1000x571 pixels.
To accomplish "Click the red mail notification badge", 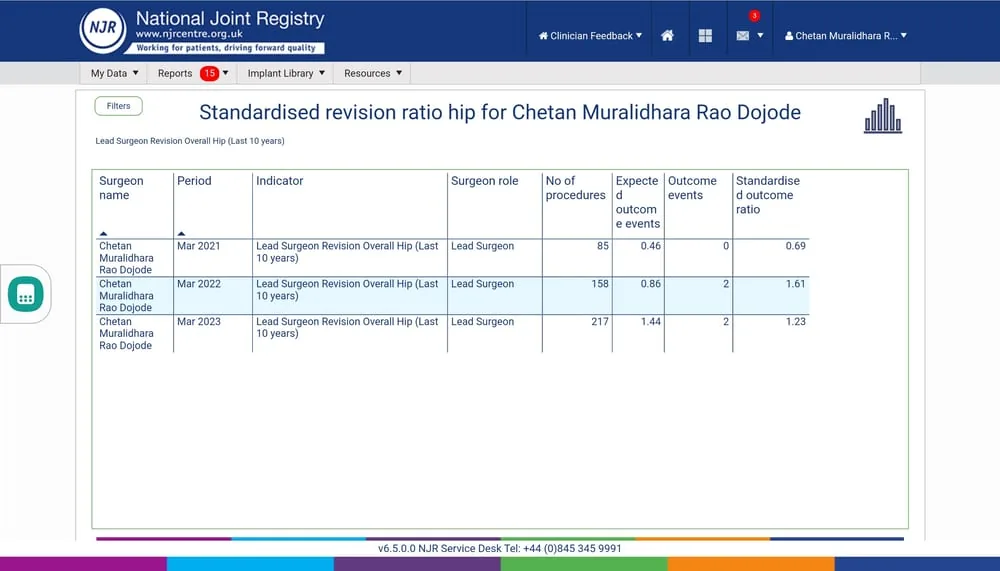I will pos(754,15).
